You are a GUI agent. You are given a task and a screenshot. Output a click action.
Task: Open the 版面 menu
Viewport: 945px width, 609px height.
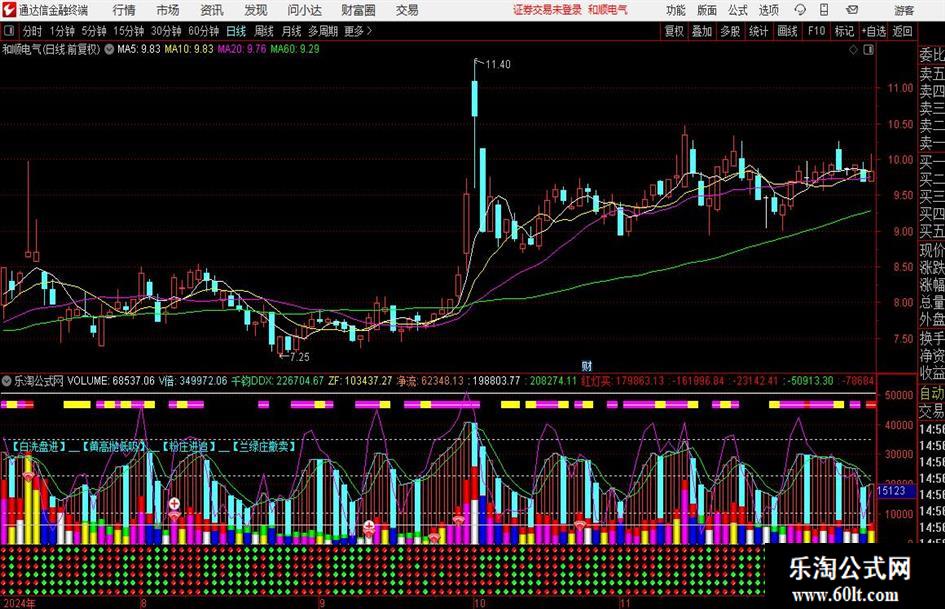pyautogui.click(x=706, y=10)
